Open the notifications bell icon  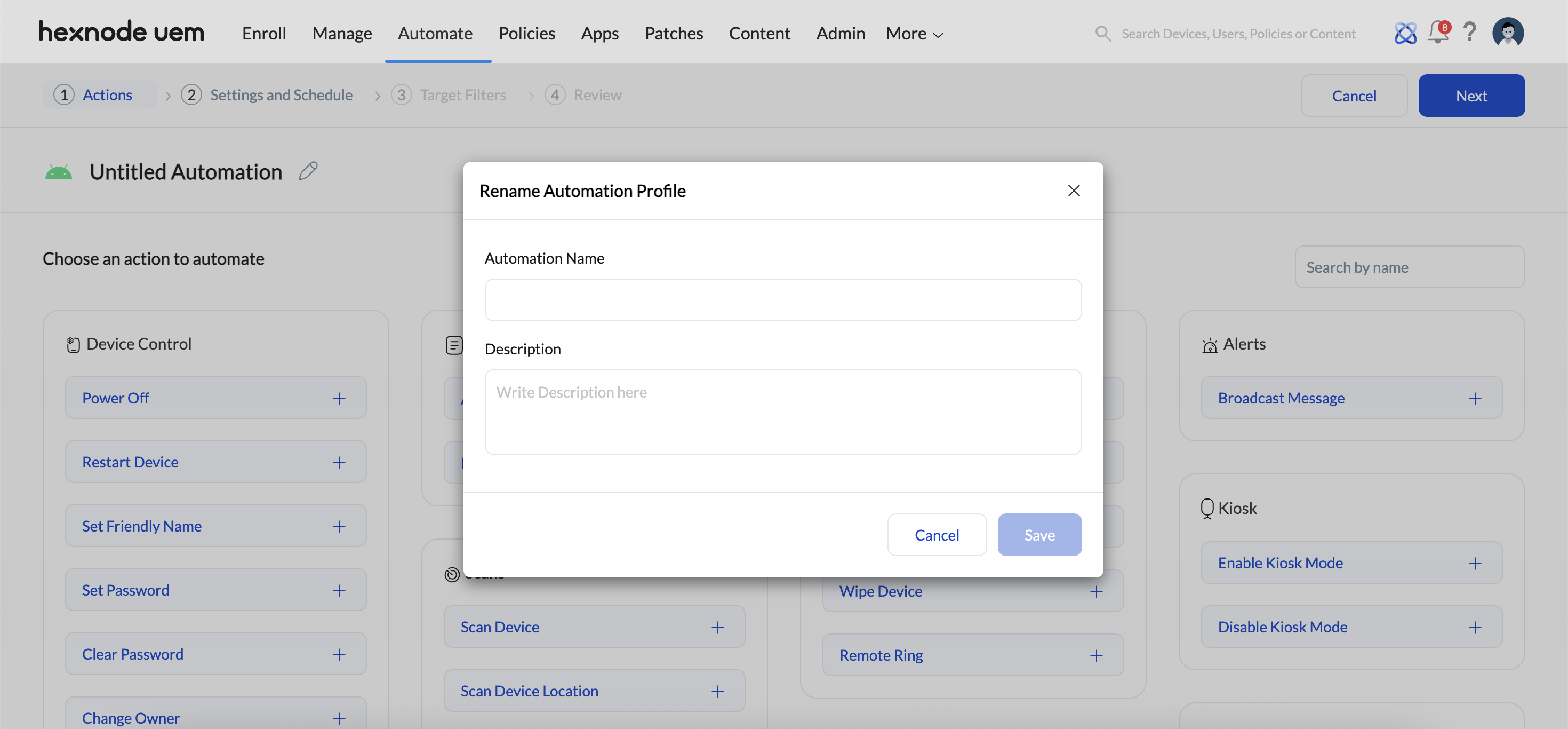(x=1437, y=32)
